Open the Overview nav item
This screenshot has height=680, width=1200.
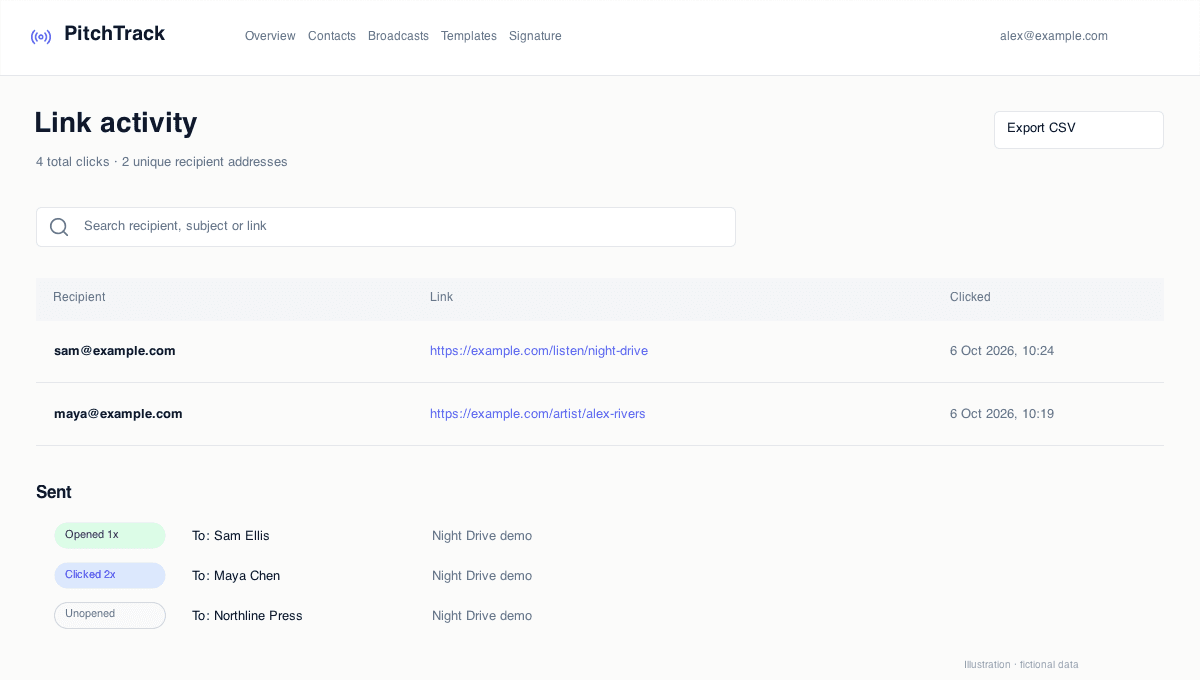click(x=270, y=36)
